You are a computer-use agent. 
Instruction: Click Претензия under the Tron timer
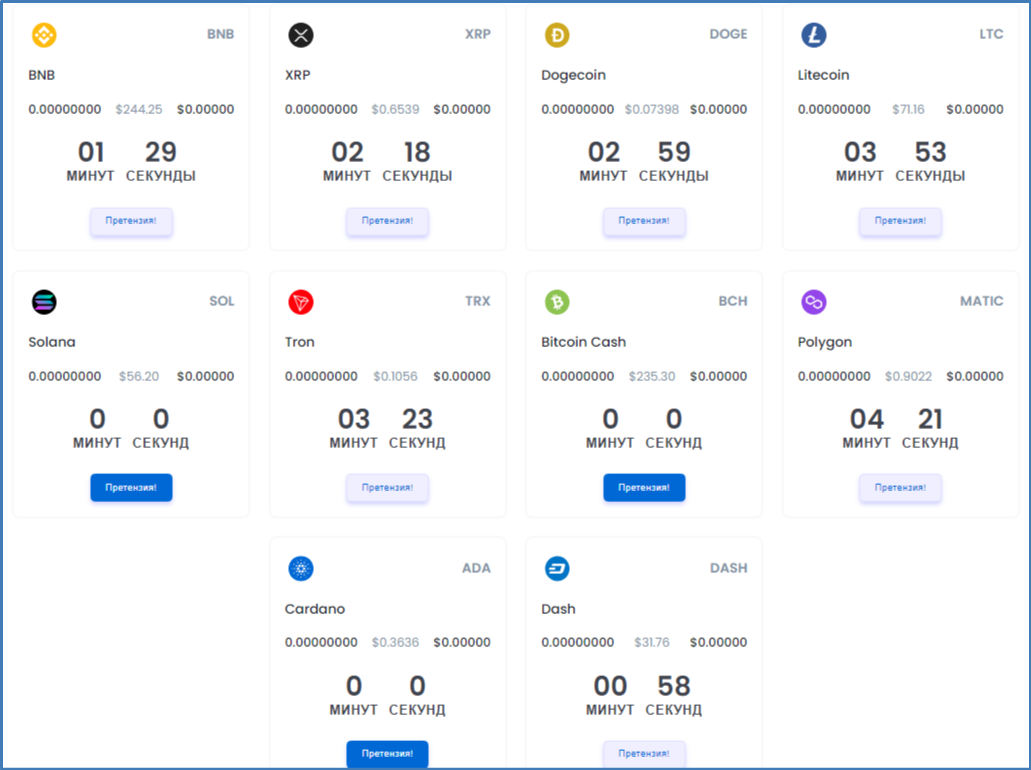[x=387, y=487]
